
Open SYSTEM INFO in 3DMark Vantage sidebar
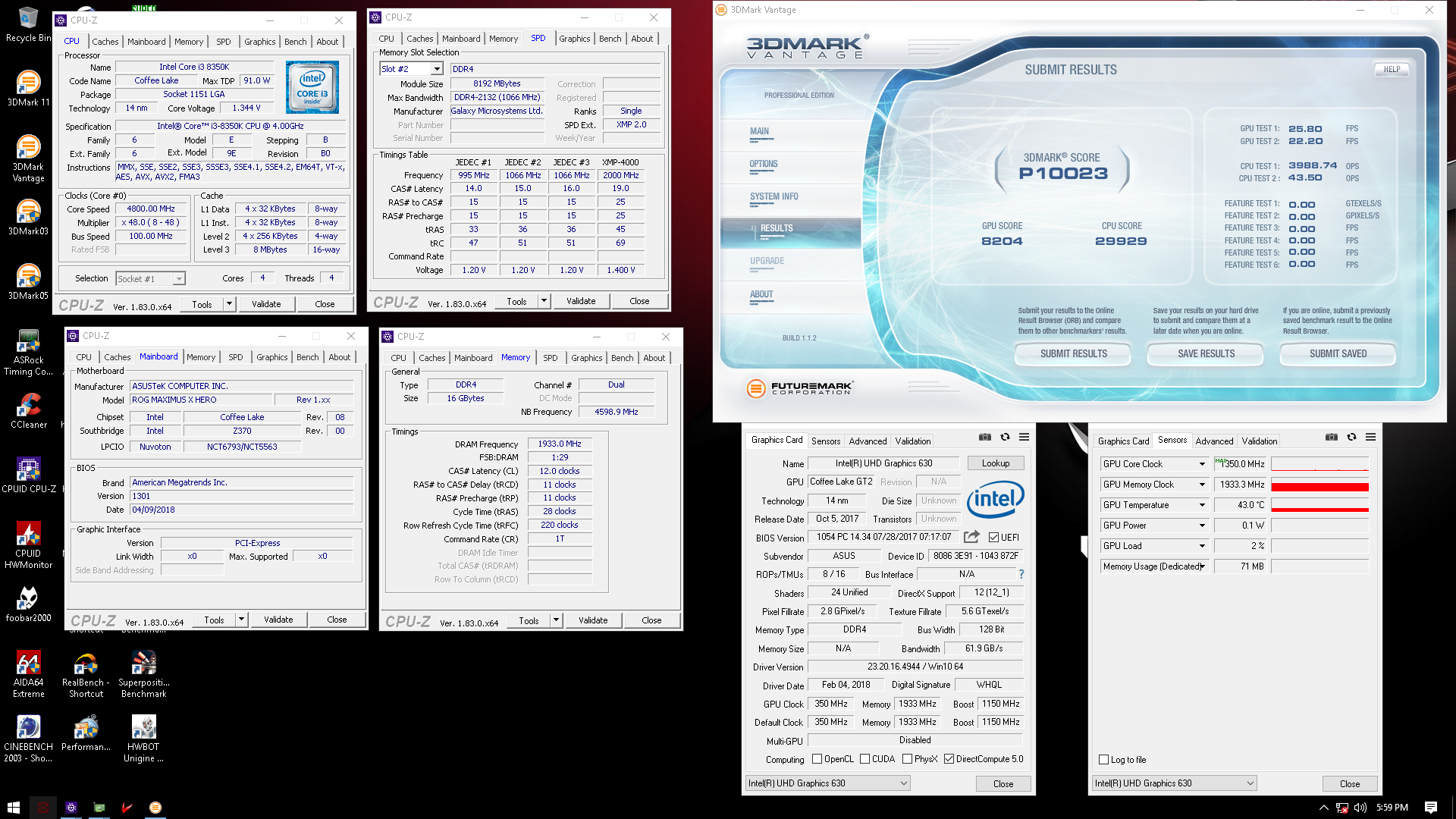(773, 196)
